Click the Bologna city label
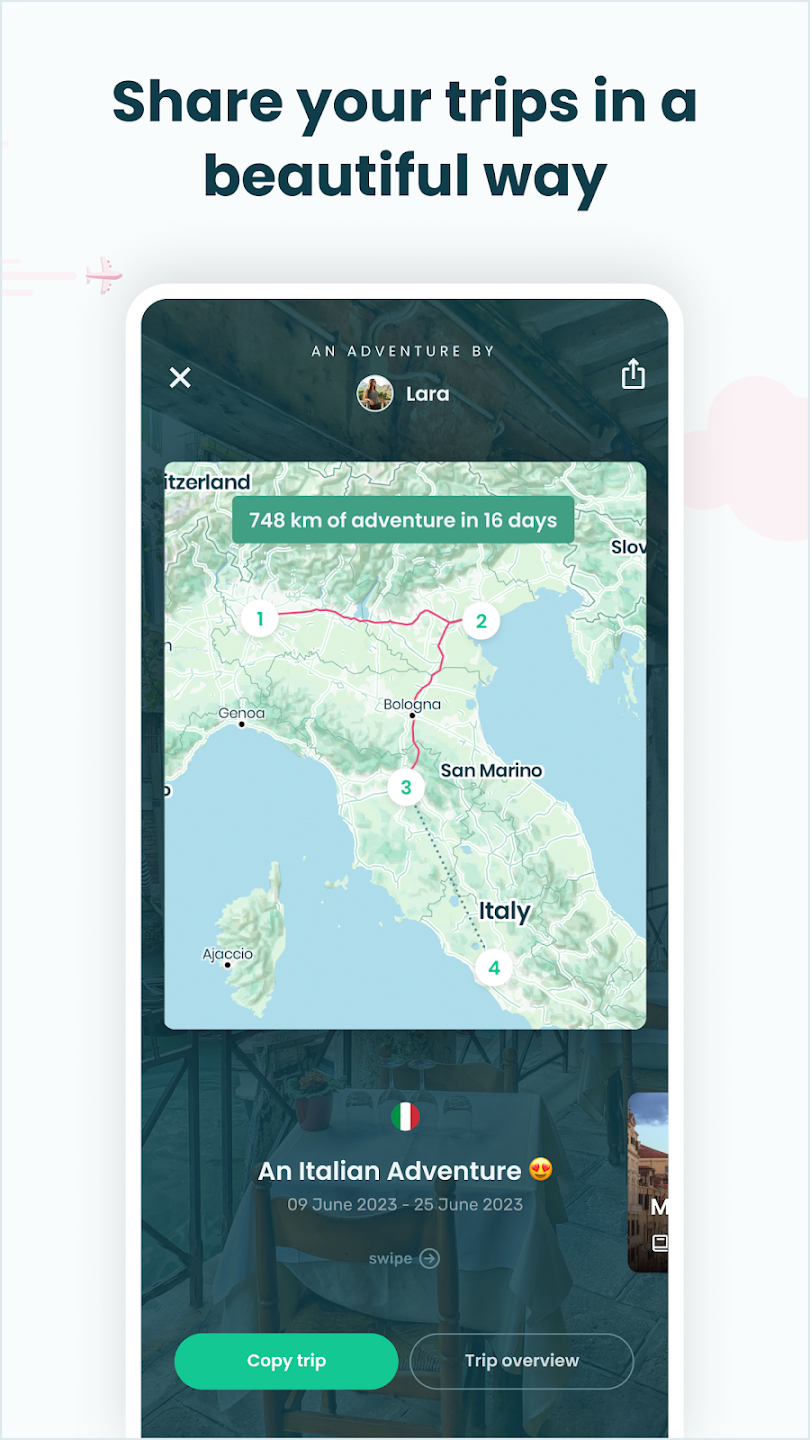Screen dimensions: 810x1440 click(x=412, y=704)
